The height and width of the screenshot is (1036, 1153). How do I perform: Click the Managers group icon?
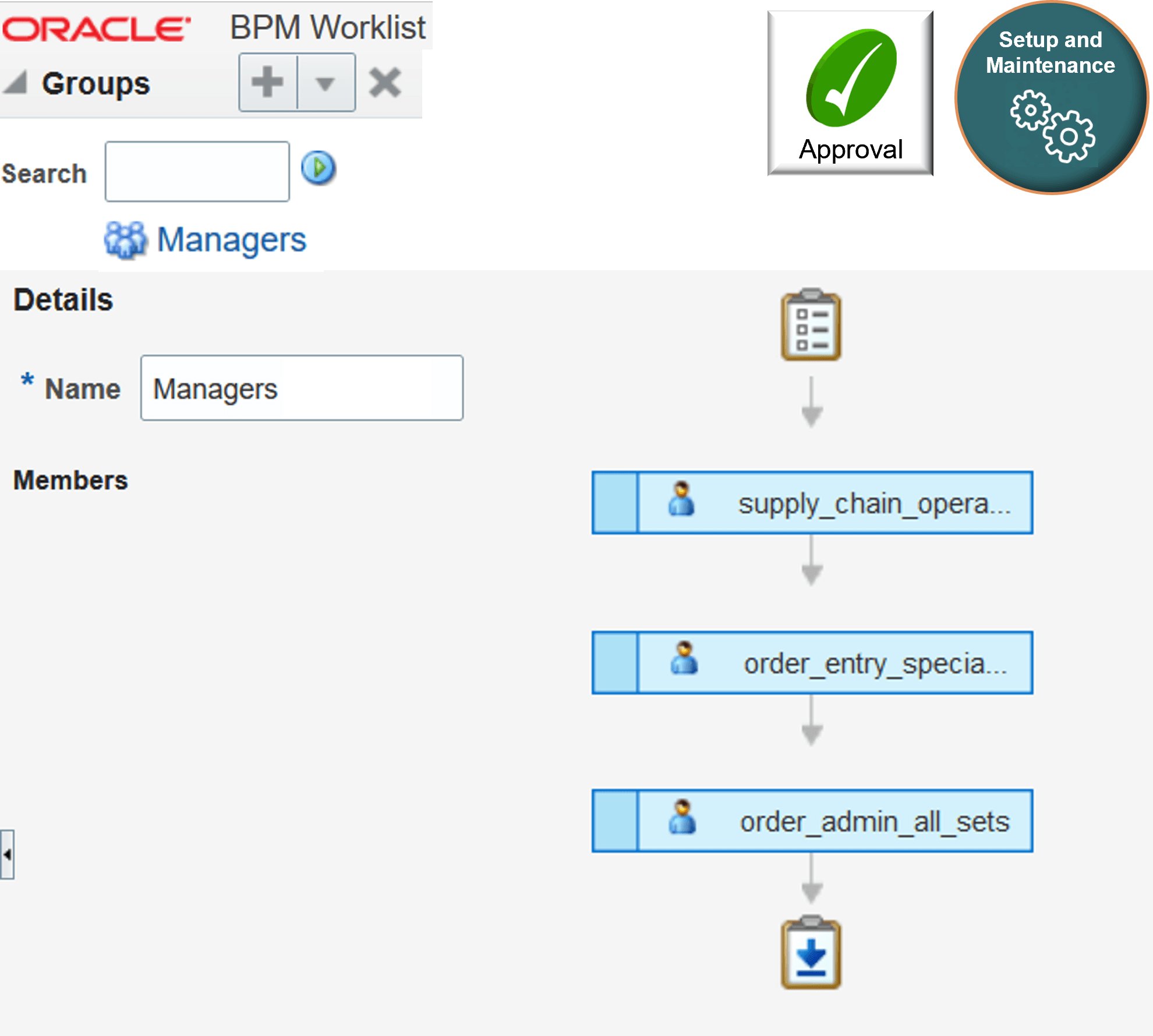126,238
